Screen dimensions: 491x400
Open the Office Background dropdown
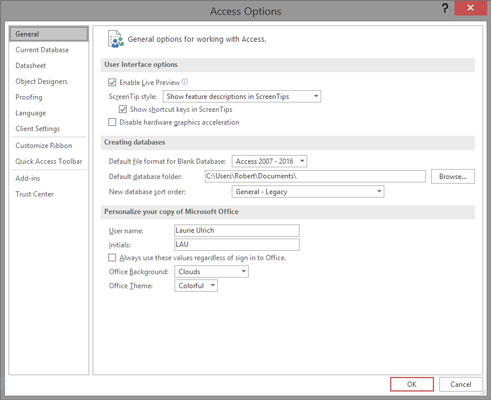211,272
